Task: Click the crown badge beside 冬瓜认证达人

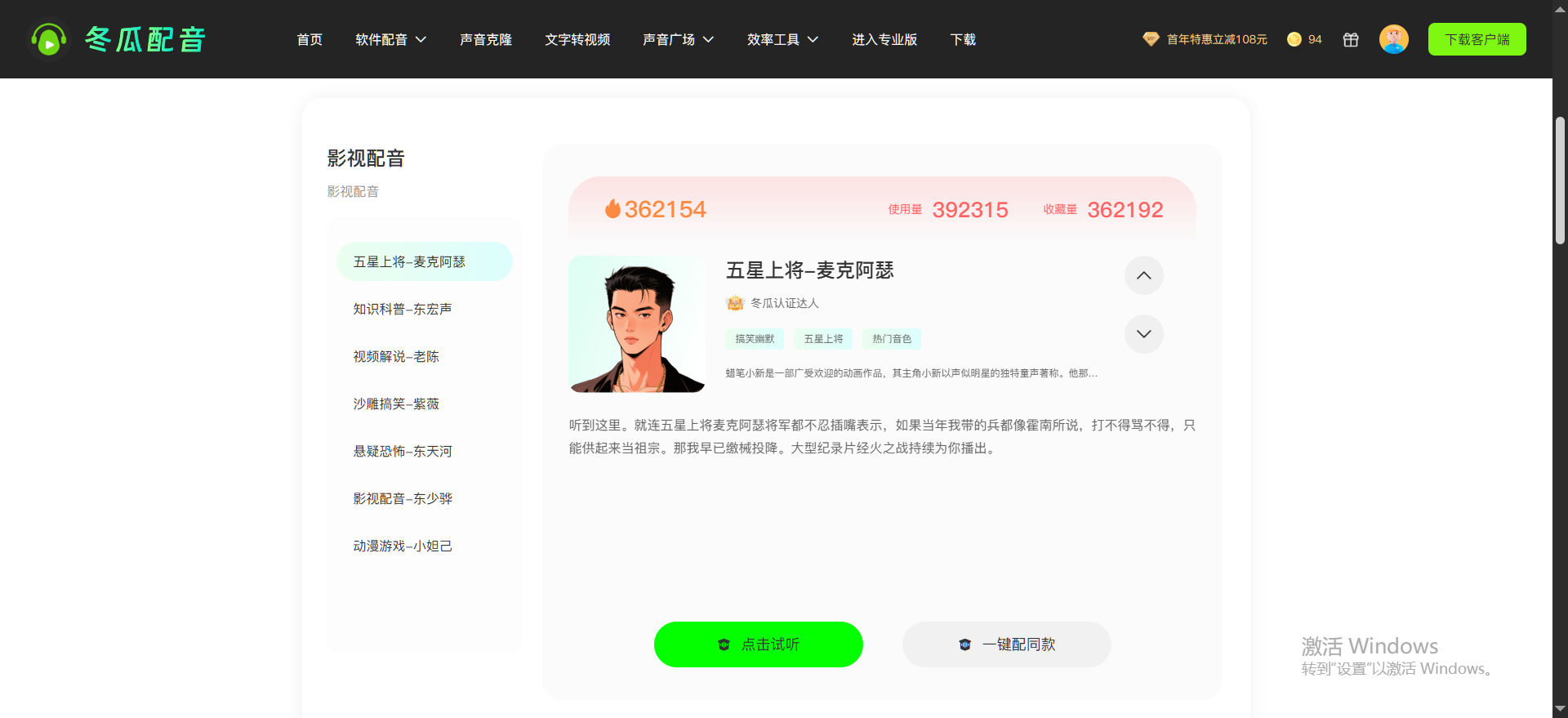Action: click(735, 303)
